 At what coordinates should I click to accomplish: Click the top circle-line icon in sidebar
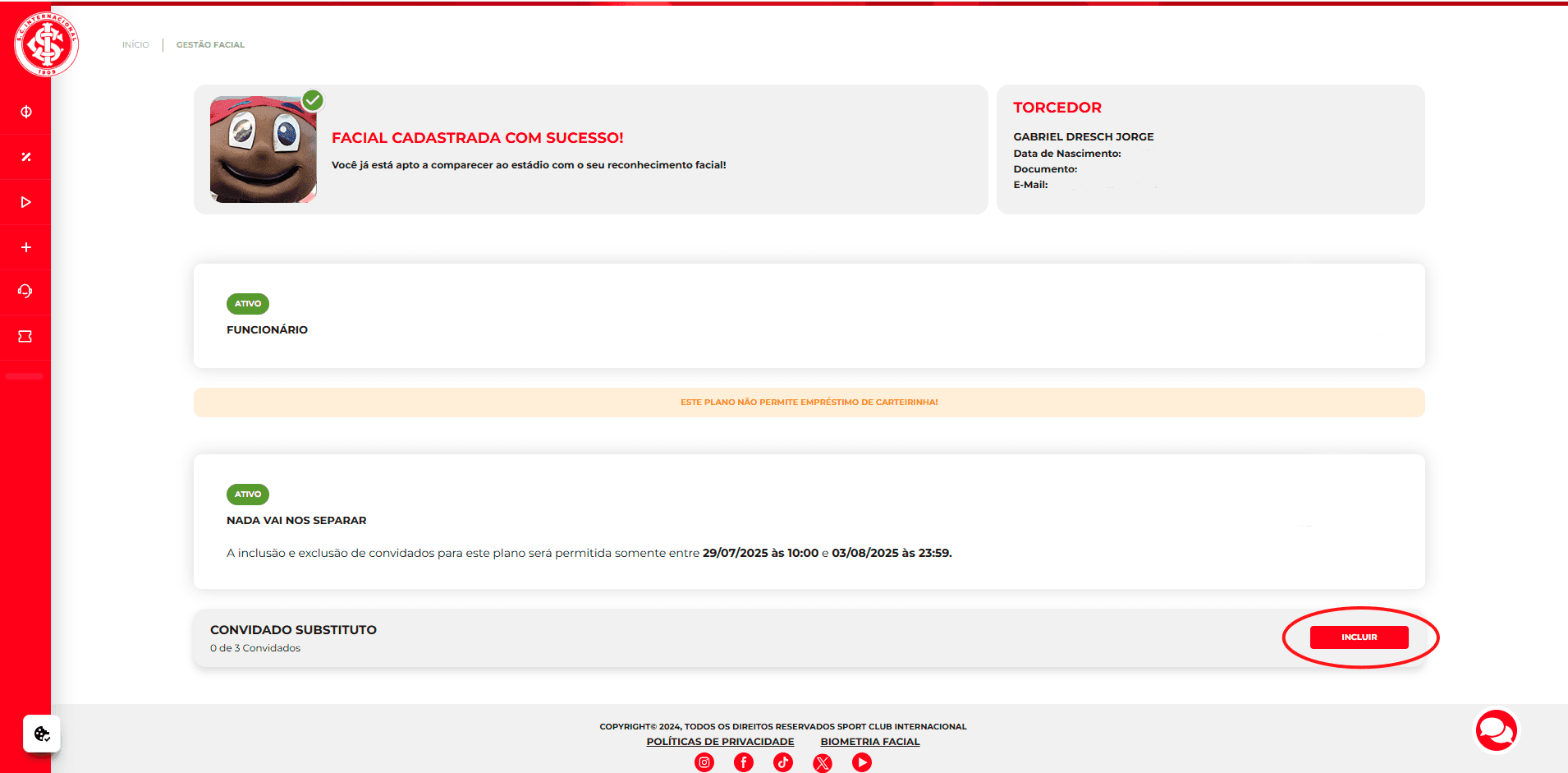(x=26, y=112)
